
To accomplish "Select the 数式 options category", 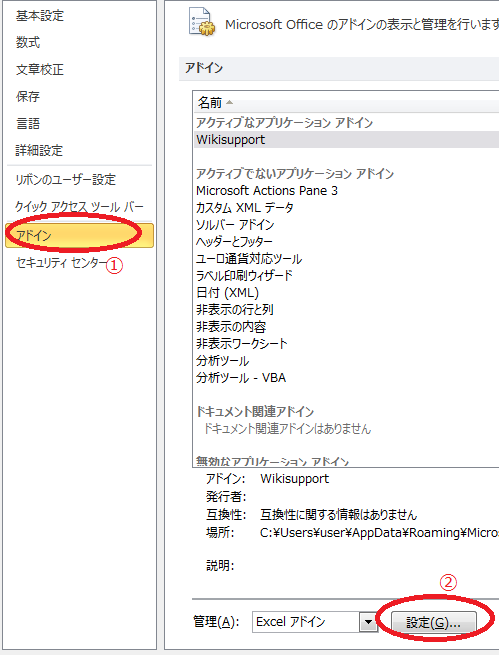I will coord(28,43).
